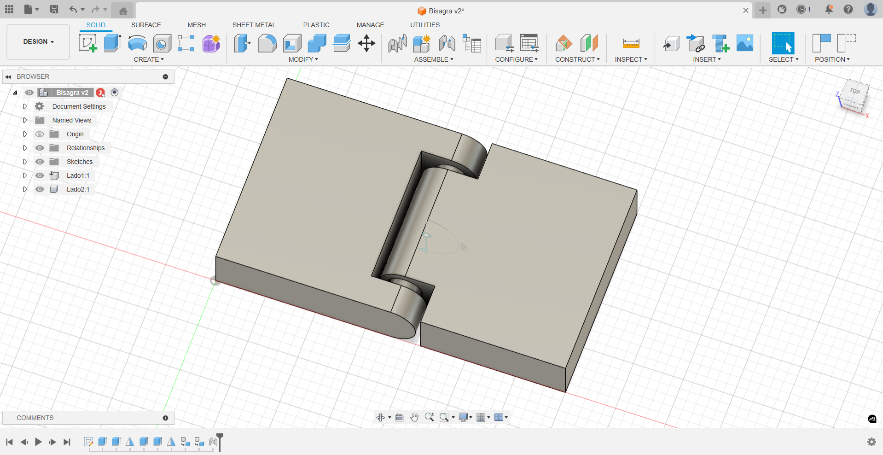883x455 pixels.
Task: Expand the Document Settings node
Action: click(25, 106)
